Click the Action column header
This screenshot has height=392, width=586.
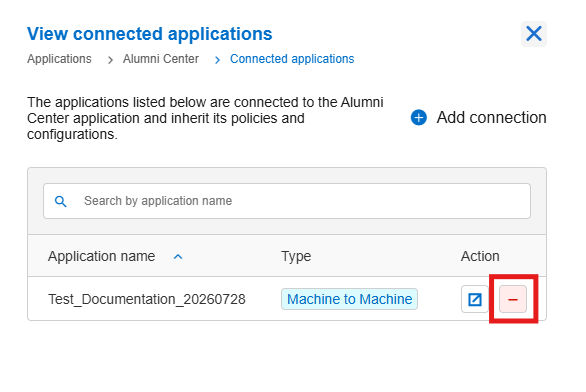coord(480,256)
